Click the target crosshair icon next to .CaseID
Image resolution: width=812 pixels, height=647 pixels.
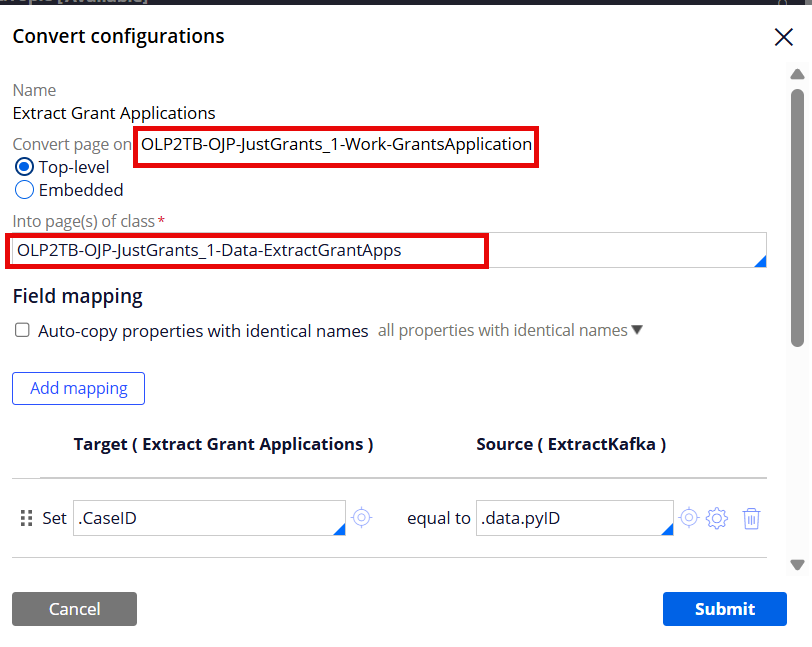point(361,517)
